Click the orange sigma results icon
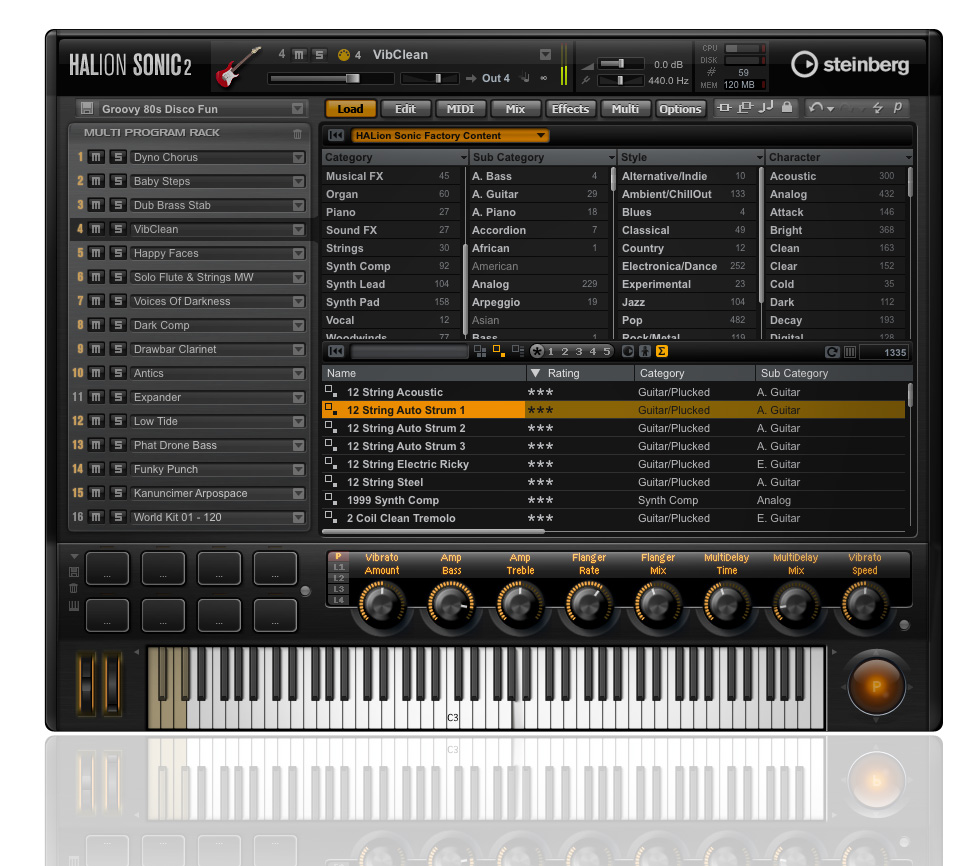The height and width of the screenshot is (866, 977). tap(662, 351)
